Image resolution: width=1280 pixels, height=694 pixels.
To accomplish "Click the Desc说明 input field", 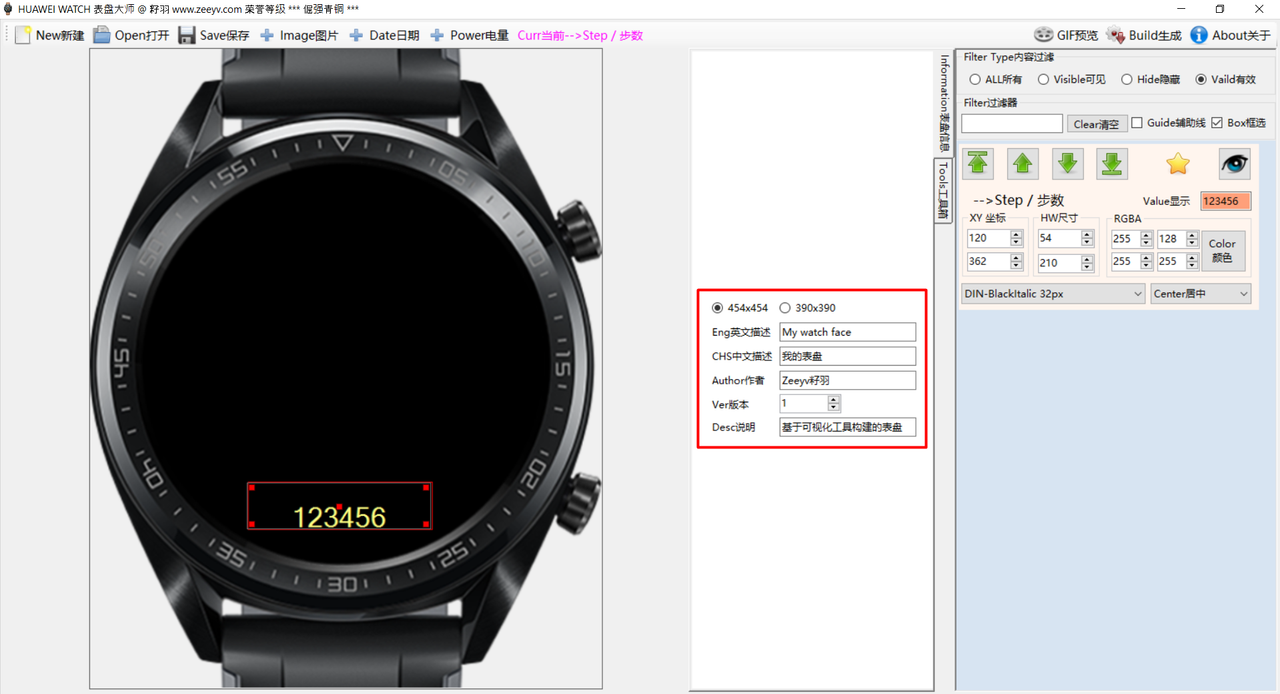I will click(848, 427).
